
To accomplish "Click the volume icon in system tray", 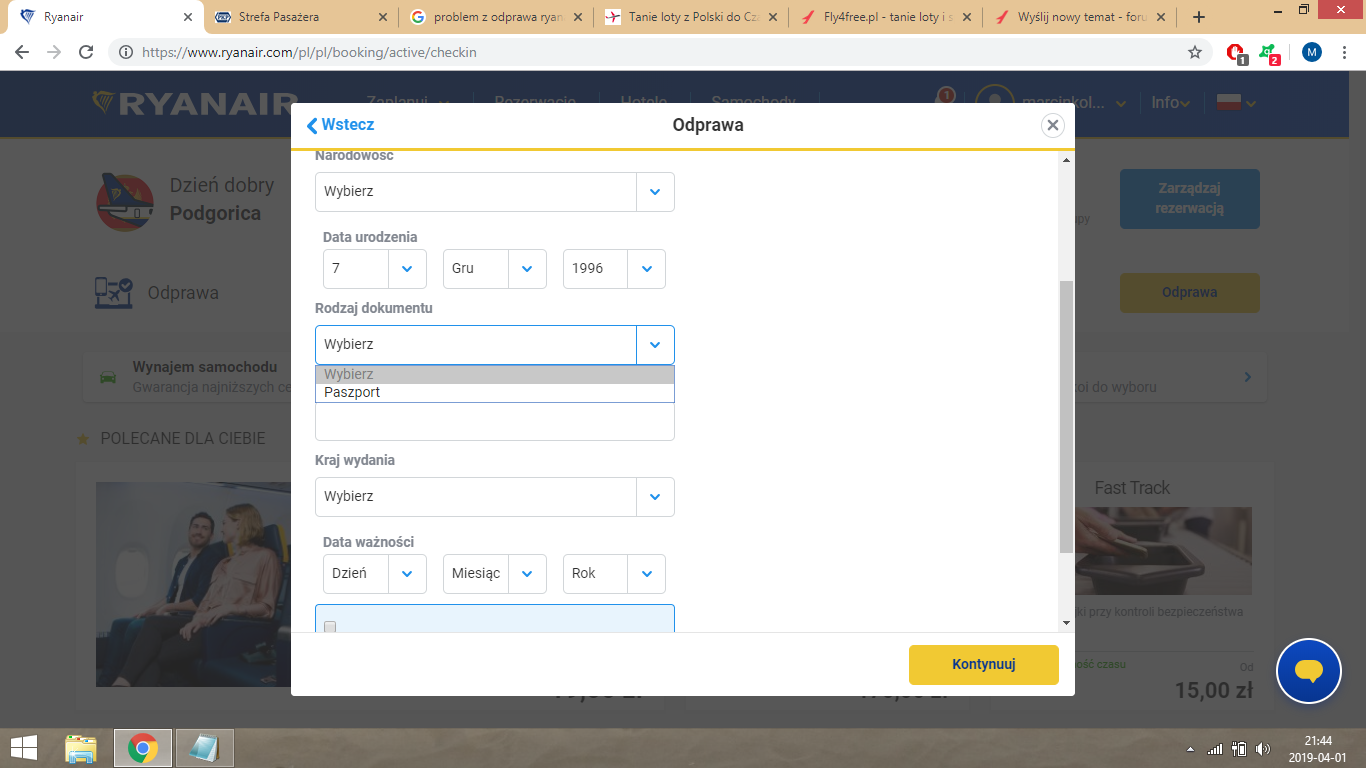I will (x=1263, y=748).
